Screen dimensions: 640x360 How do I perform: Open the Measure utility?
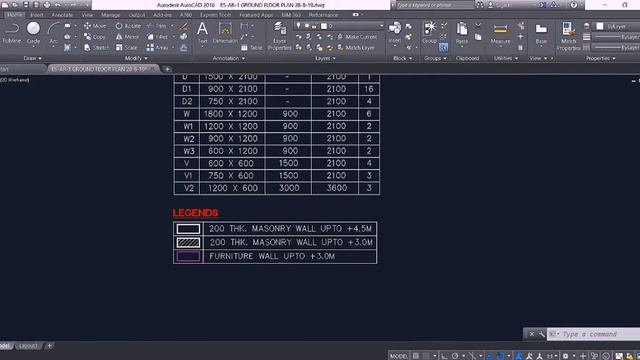coord(500,33)
